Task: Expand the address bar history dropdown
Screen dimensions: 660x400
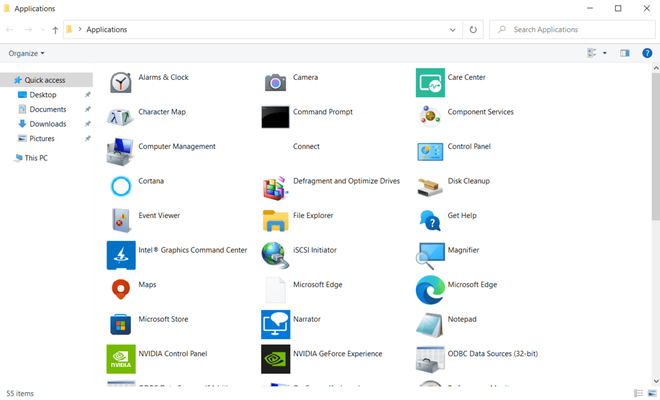Action: 453,30
